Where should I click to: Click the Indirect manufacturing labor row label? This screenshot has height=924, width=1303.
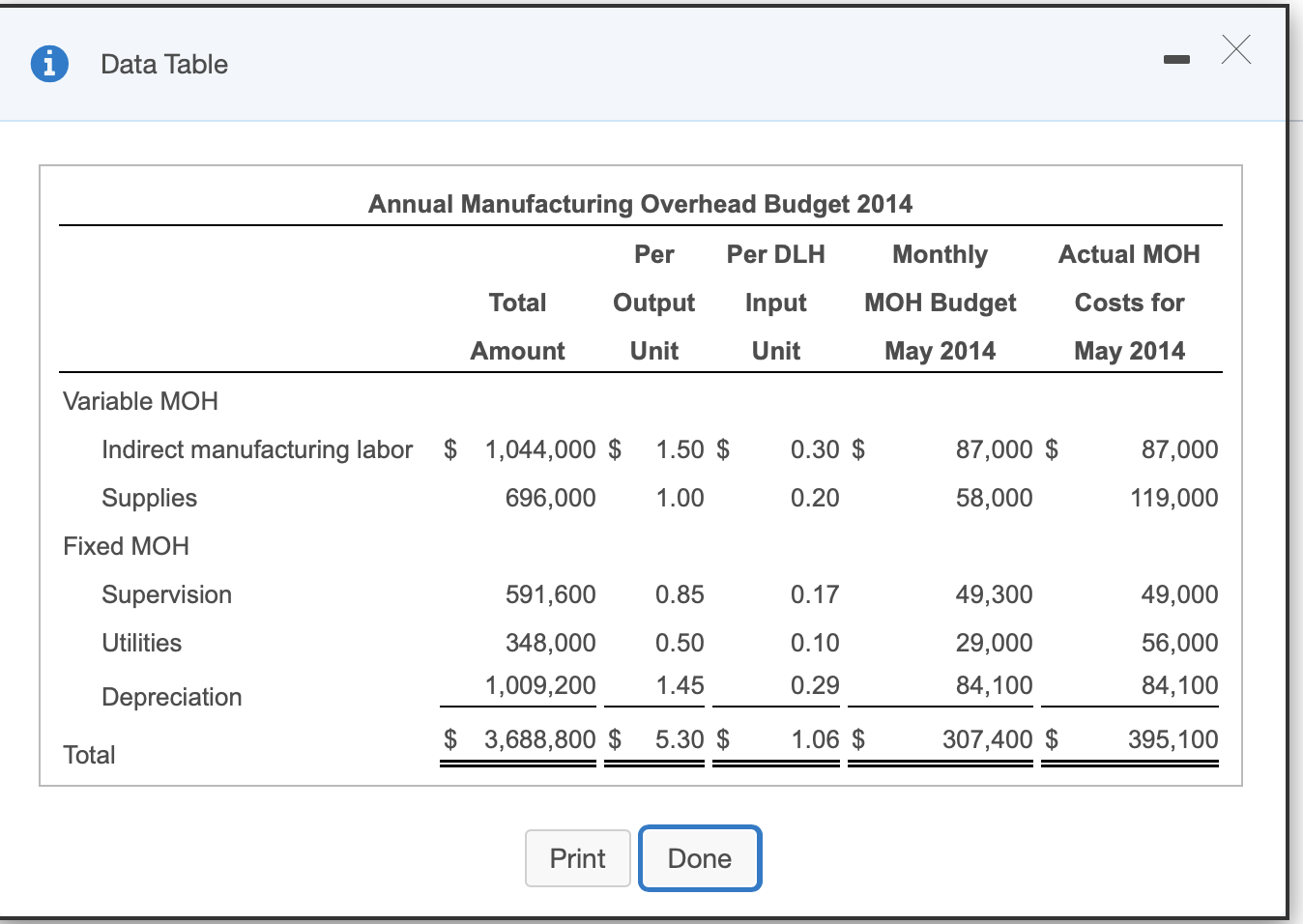257,449
